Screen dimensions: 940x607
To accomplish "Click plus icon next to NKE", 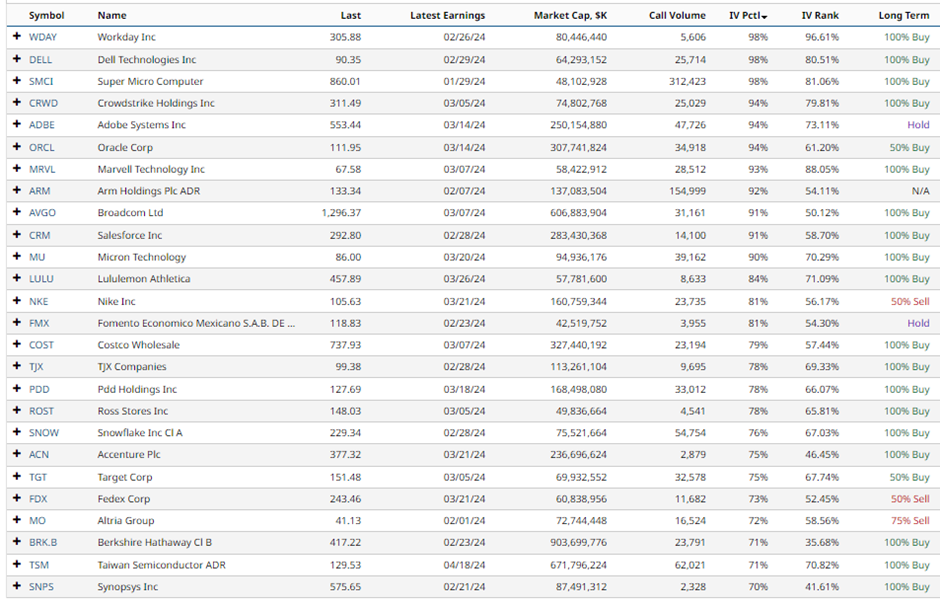I will tap(16, 301).
